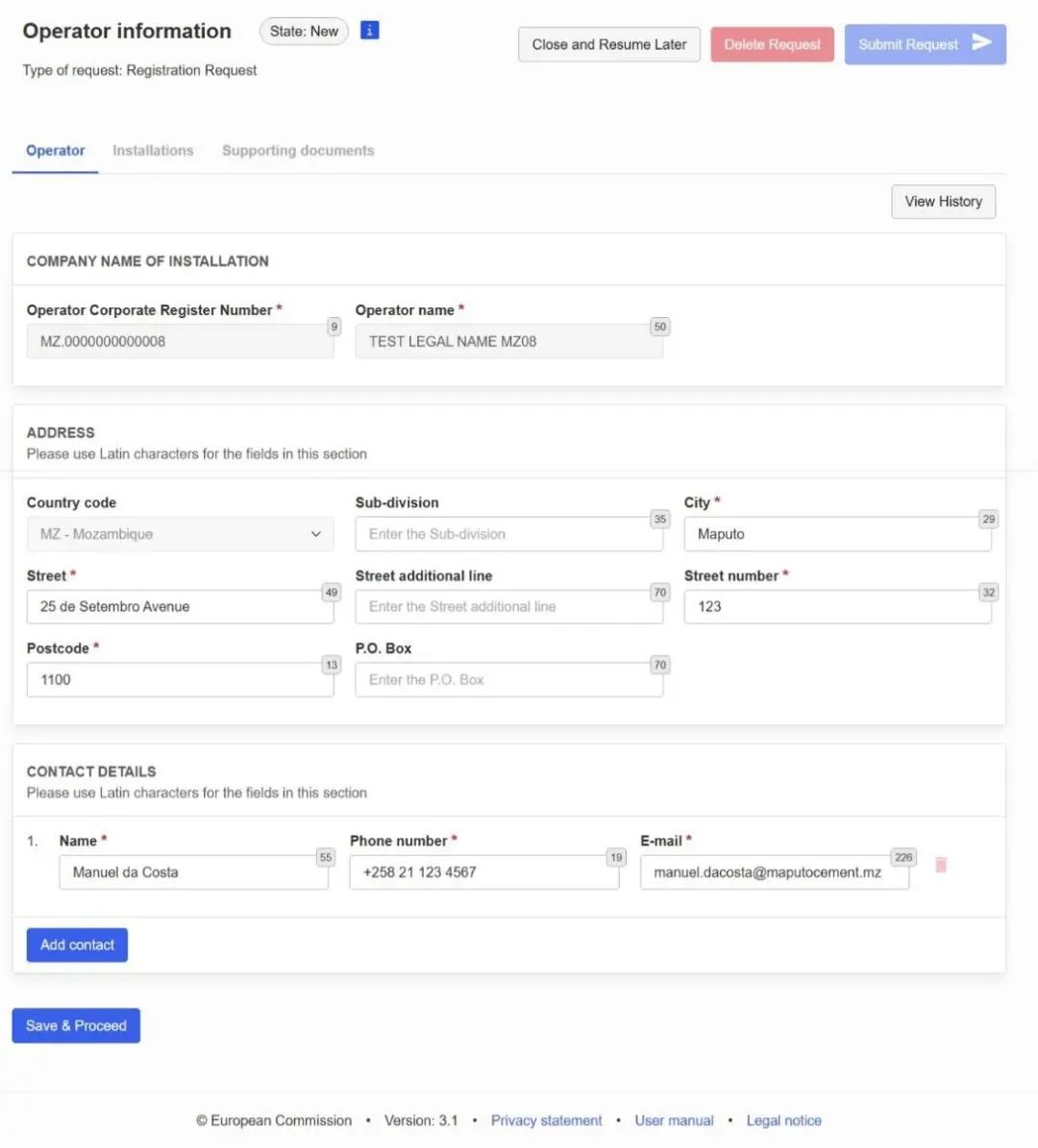Focus the City field containing Maputo

pyautogui.click(x=838, y=534)
